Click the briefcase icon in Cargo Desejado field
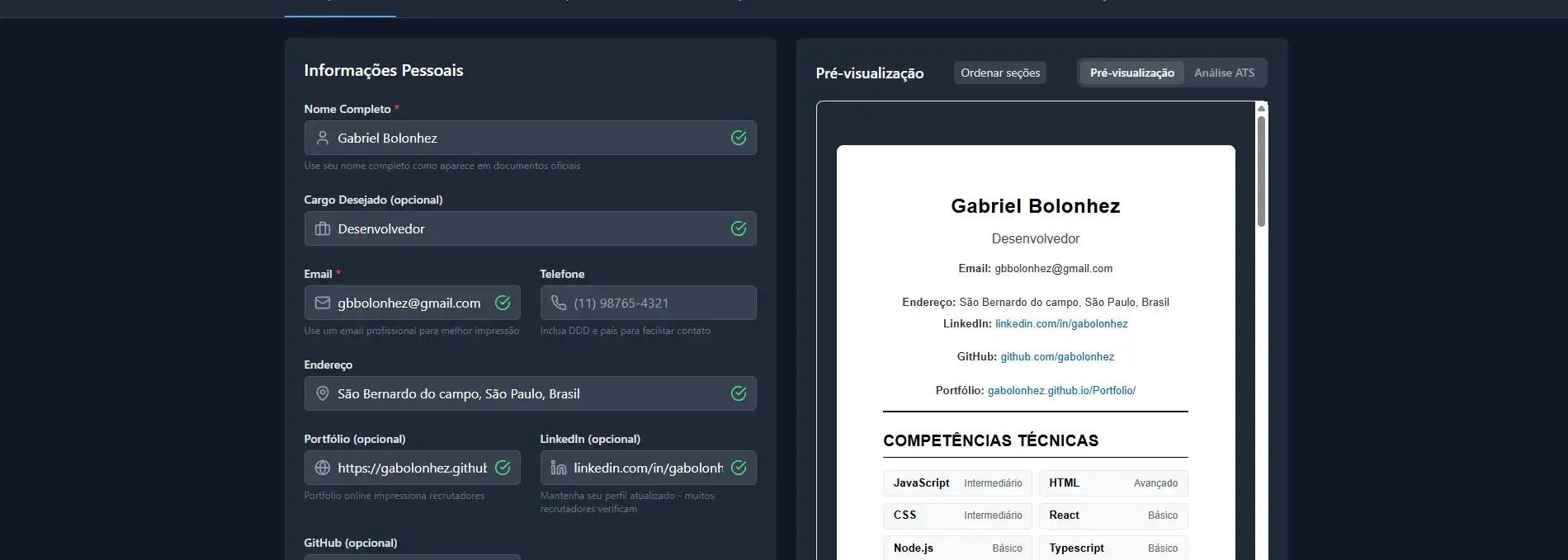 click(x=323, y=228)
